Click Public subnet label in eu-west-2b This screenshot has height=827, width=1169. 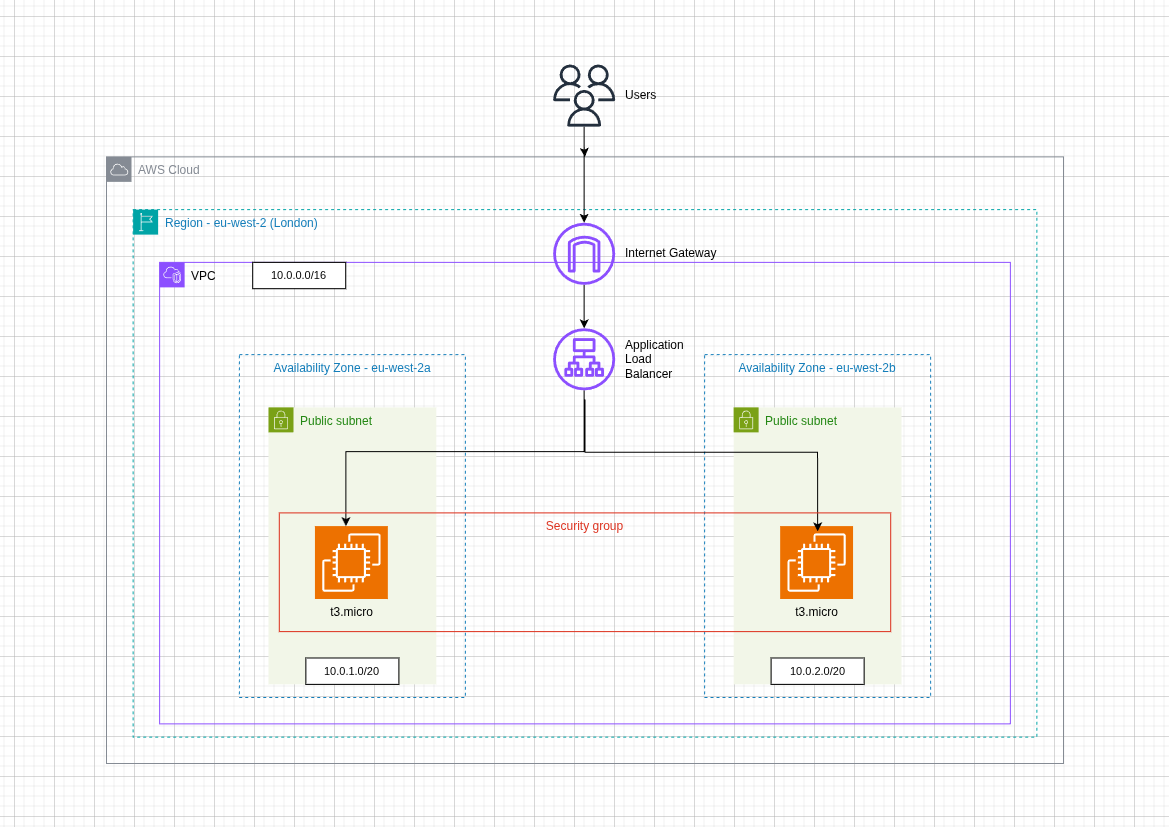click(x=801, y=421)
